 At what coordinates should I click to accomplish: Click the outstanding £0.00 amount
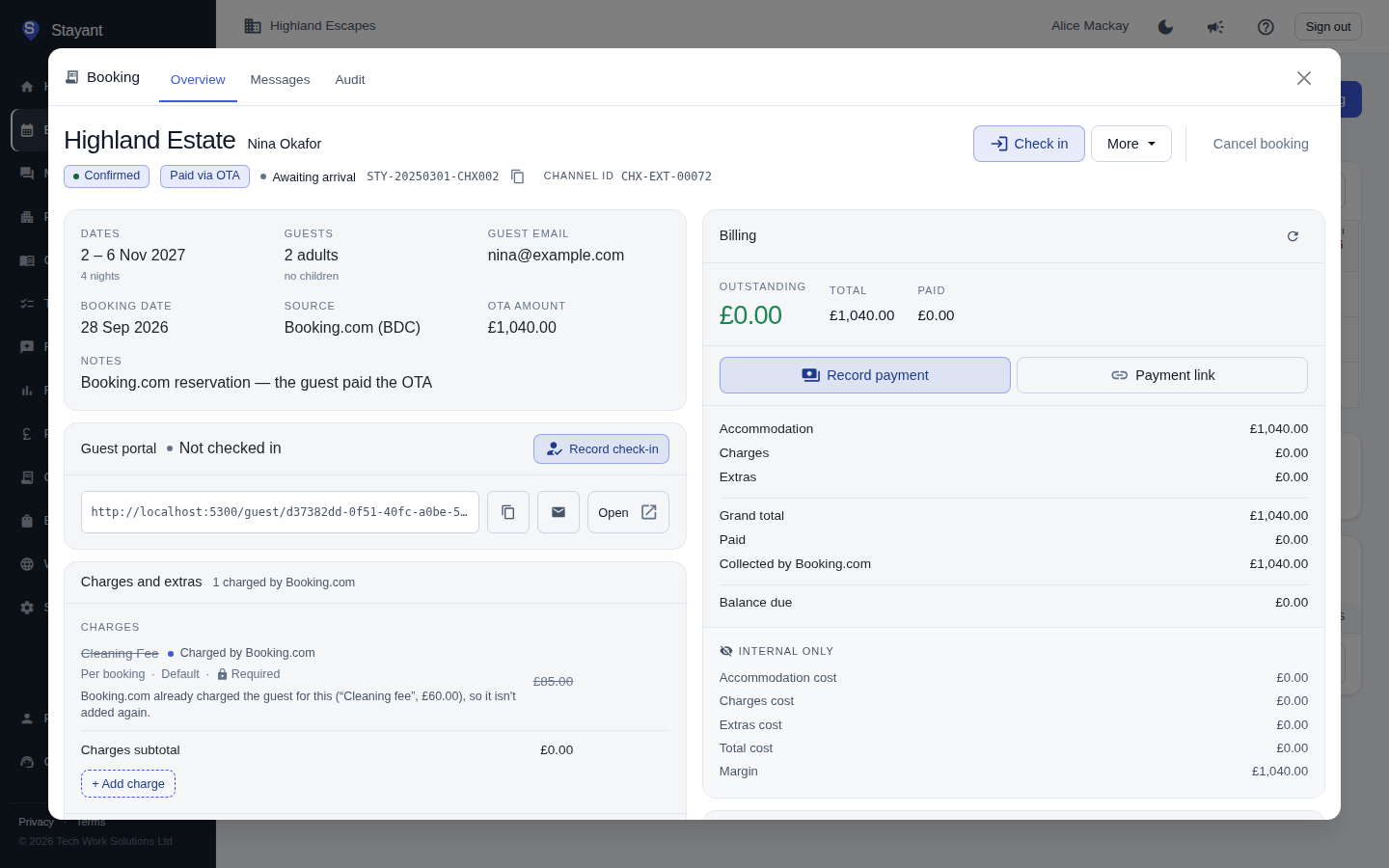click(x=750, y=315)
